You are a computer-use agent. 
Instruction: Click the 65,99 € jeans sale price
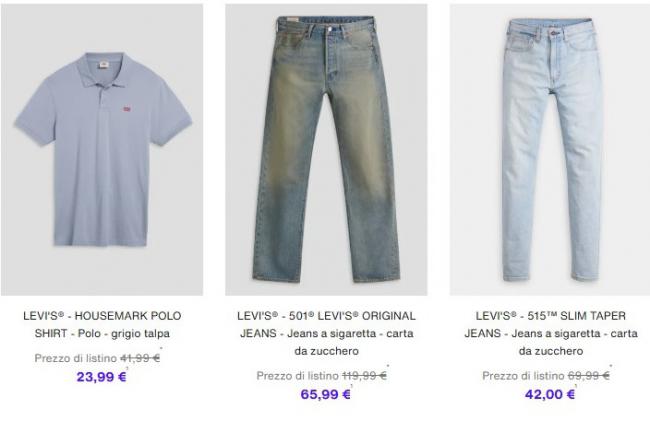tap(326, 394)
